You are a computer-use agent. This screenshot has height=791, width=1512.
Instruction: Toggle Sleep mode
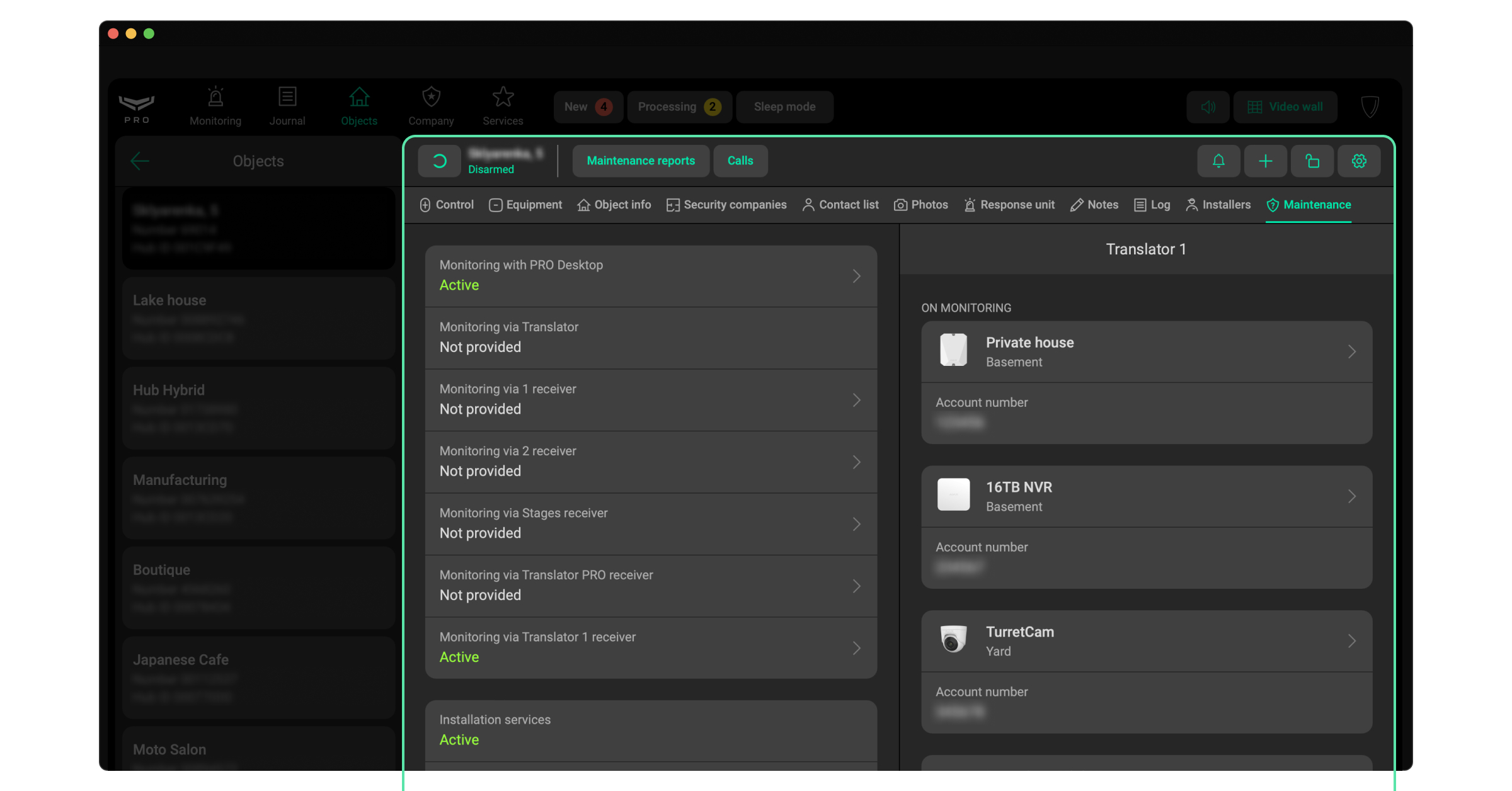pyautogui.click(x=784, y=107)
